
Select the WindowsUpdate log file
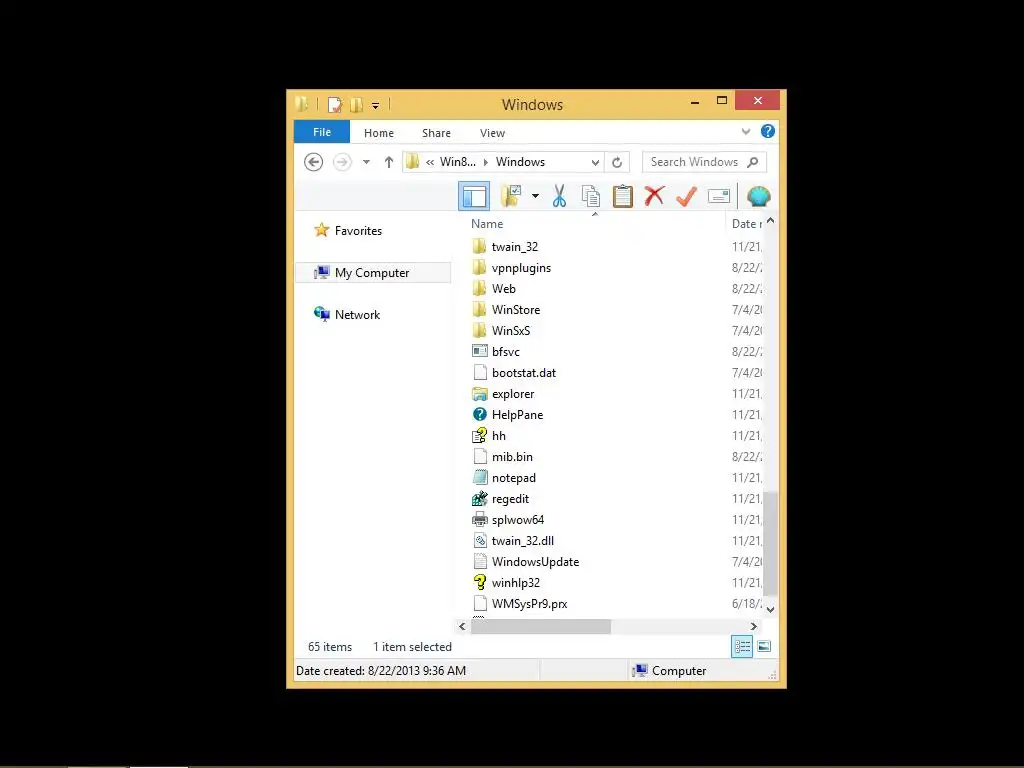[x=535, y=562]
